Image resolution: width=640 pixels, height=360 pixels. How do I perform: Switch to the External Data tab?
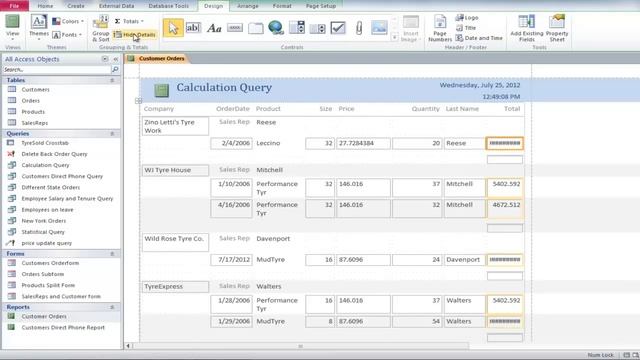point(116,6)
